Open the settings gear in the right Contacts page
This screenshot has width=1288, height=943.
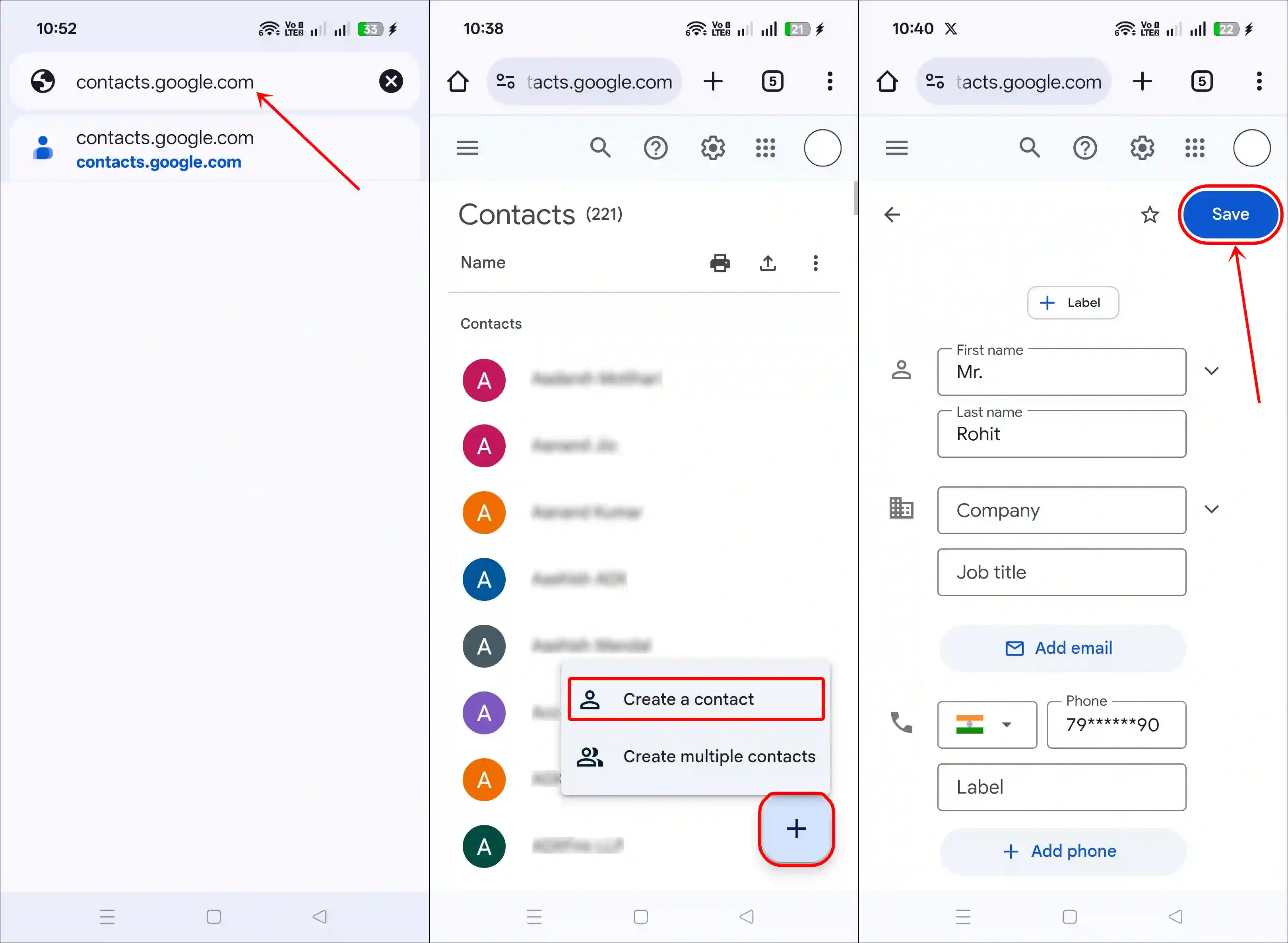point(1142,148)
